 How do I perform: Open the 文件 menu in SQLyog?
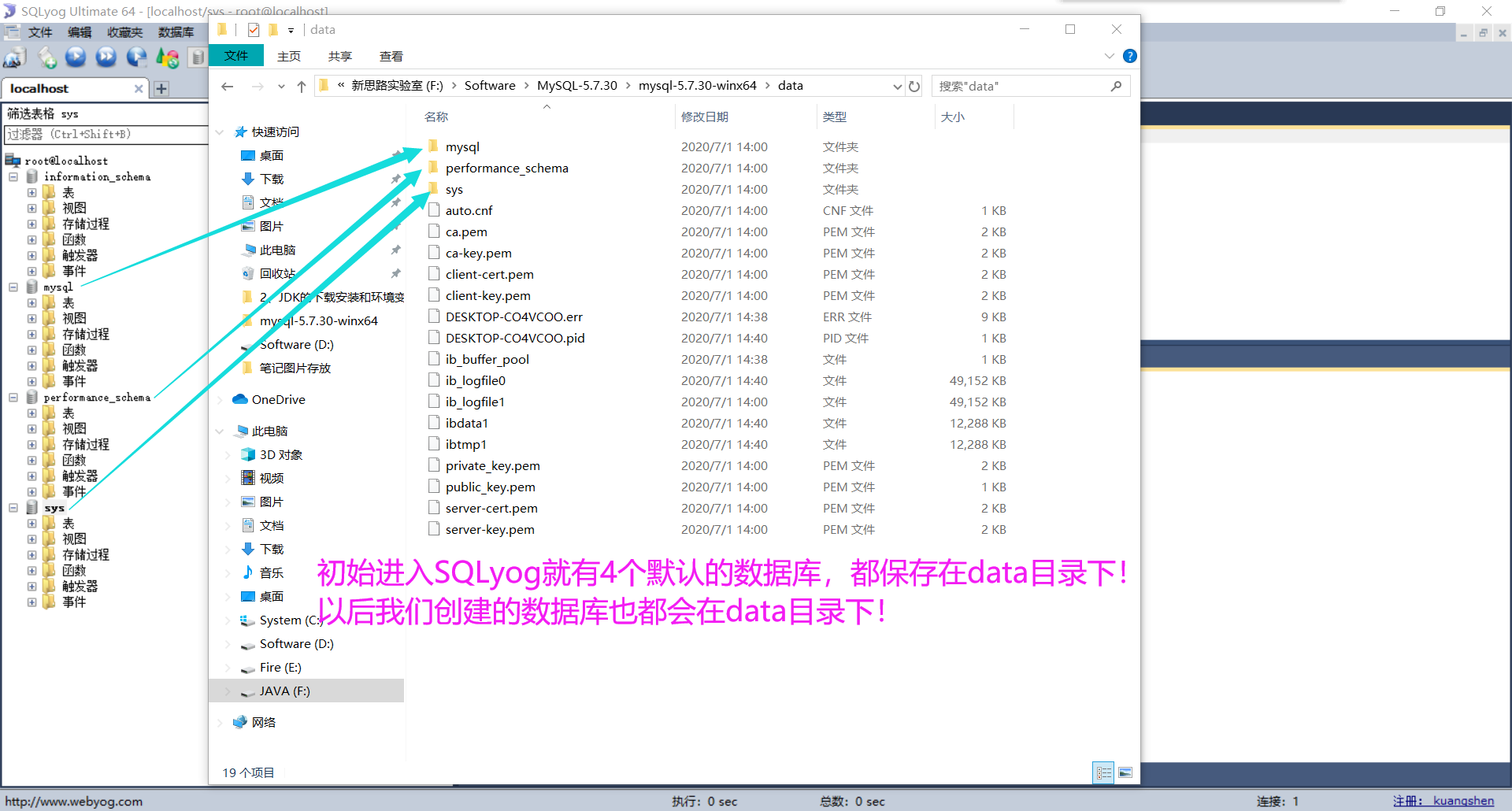40,31
